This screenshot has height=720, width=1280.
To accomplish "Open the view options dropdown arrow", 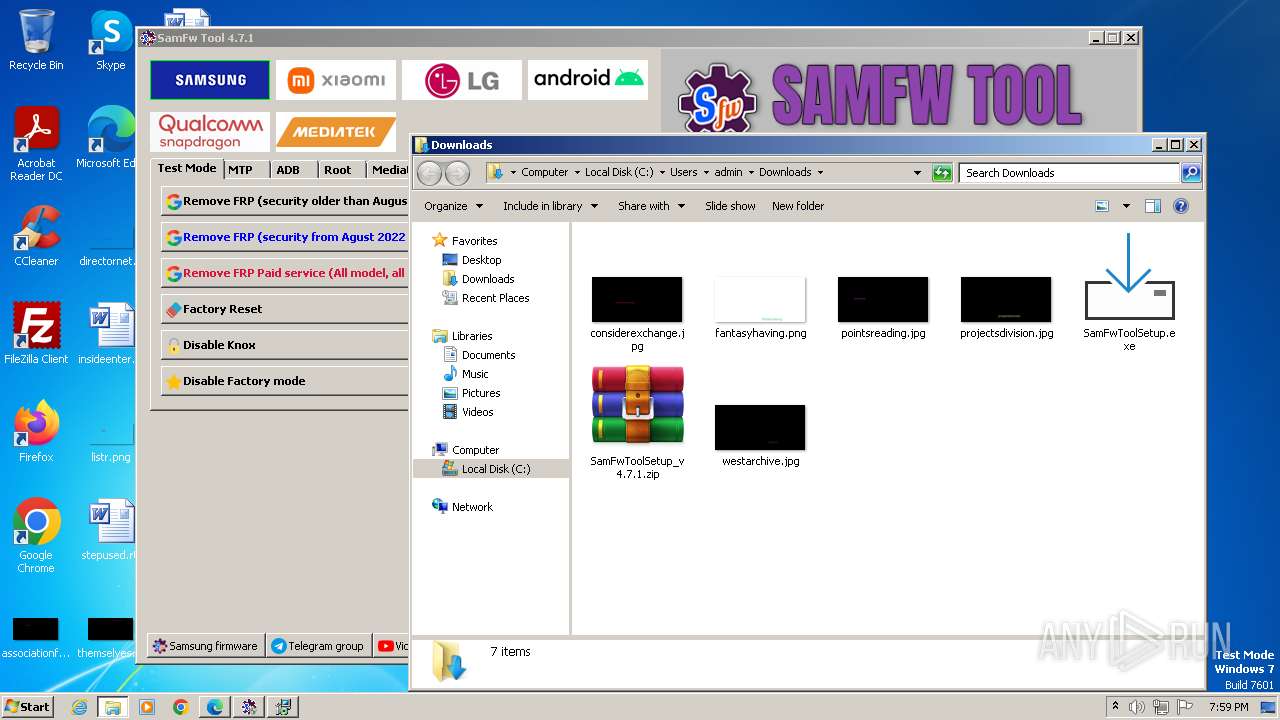I will point(1126,206).
